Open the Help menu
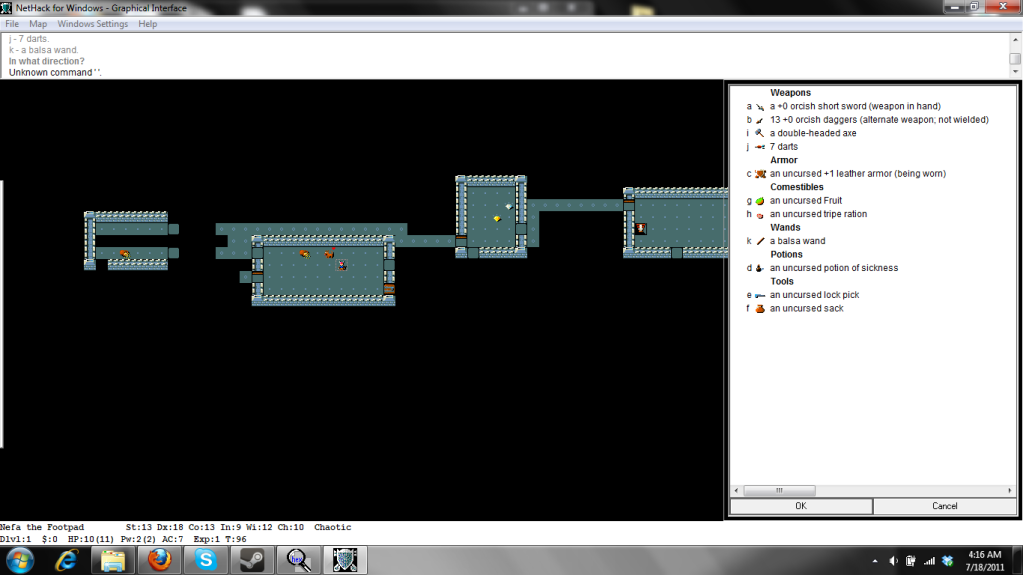 (147, 23)
